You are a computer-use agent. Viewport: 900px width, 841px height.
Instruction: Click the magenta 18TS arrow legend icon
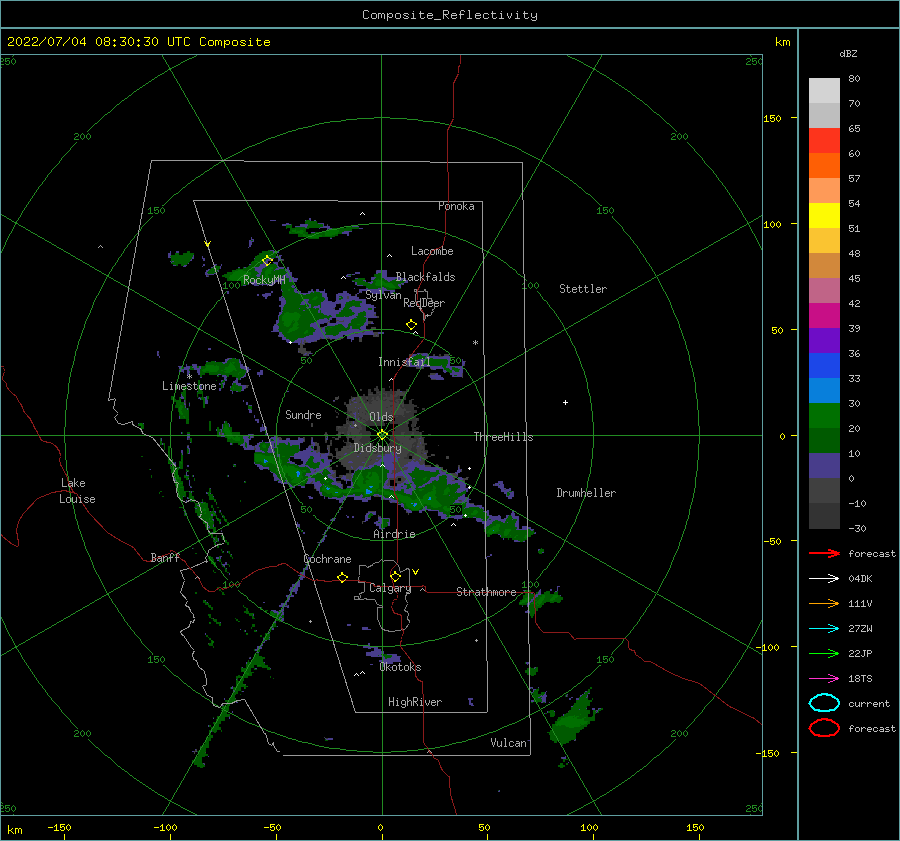point(824,679)
